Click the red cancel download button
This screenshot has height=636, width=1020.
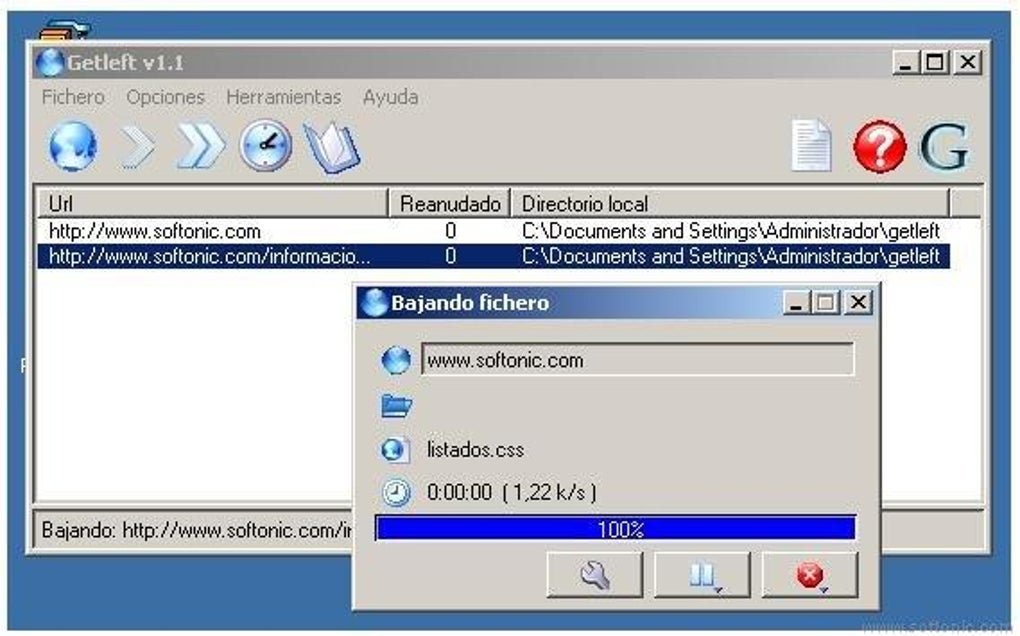pos(810,575)
